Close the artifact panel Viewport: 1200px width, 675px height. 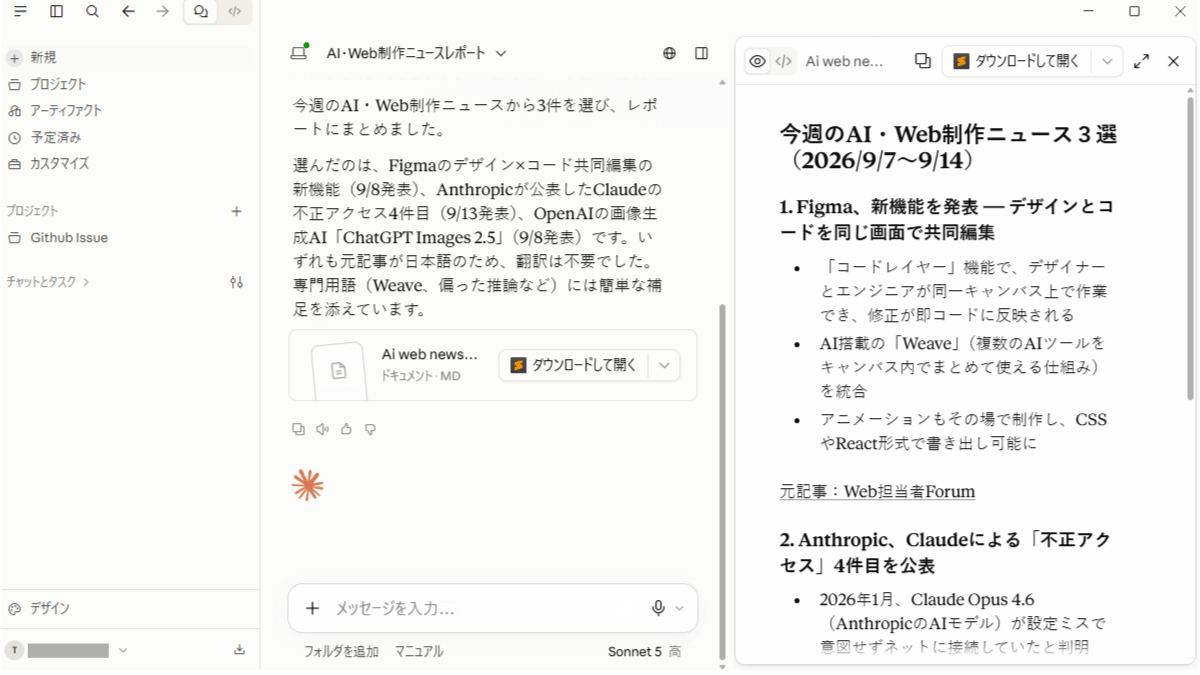(1174, 61)
